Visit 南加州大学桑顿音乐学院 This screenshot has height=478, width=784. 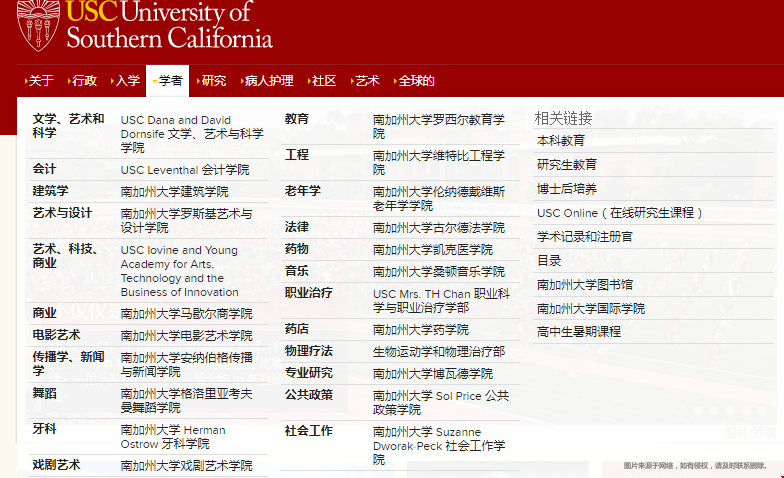[439, 272]
